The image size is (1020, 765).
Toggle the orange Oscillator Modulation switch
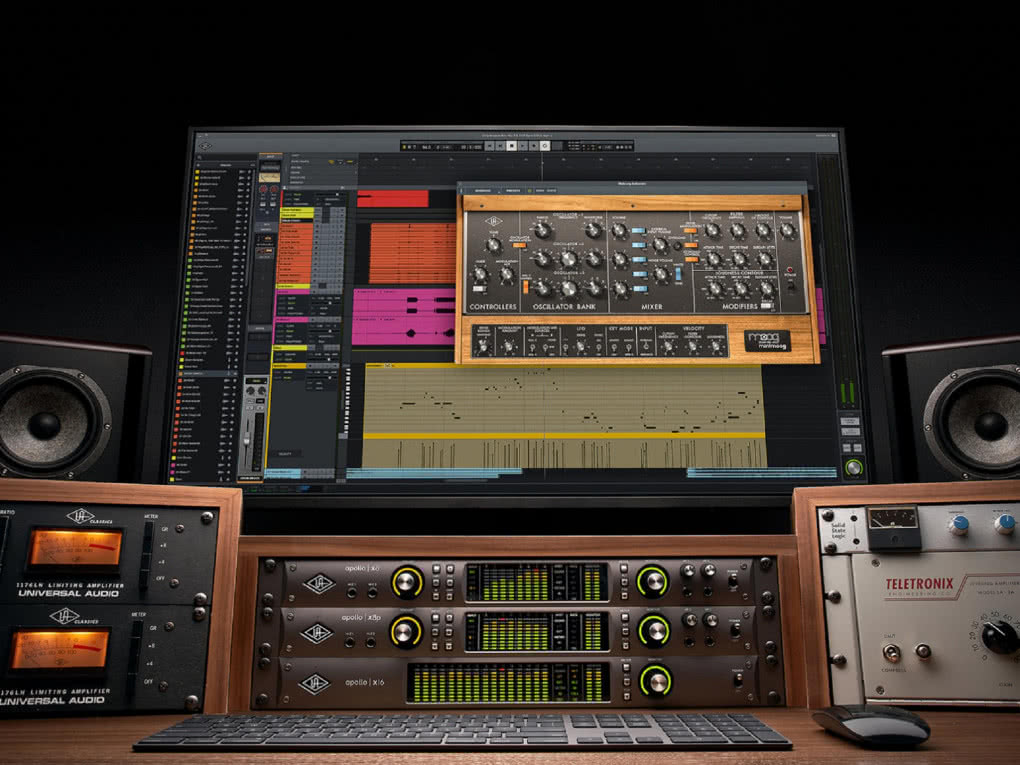point(519,245)
